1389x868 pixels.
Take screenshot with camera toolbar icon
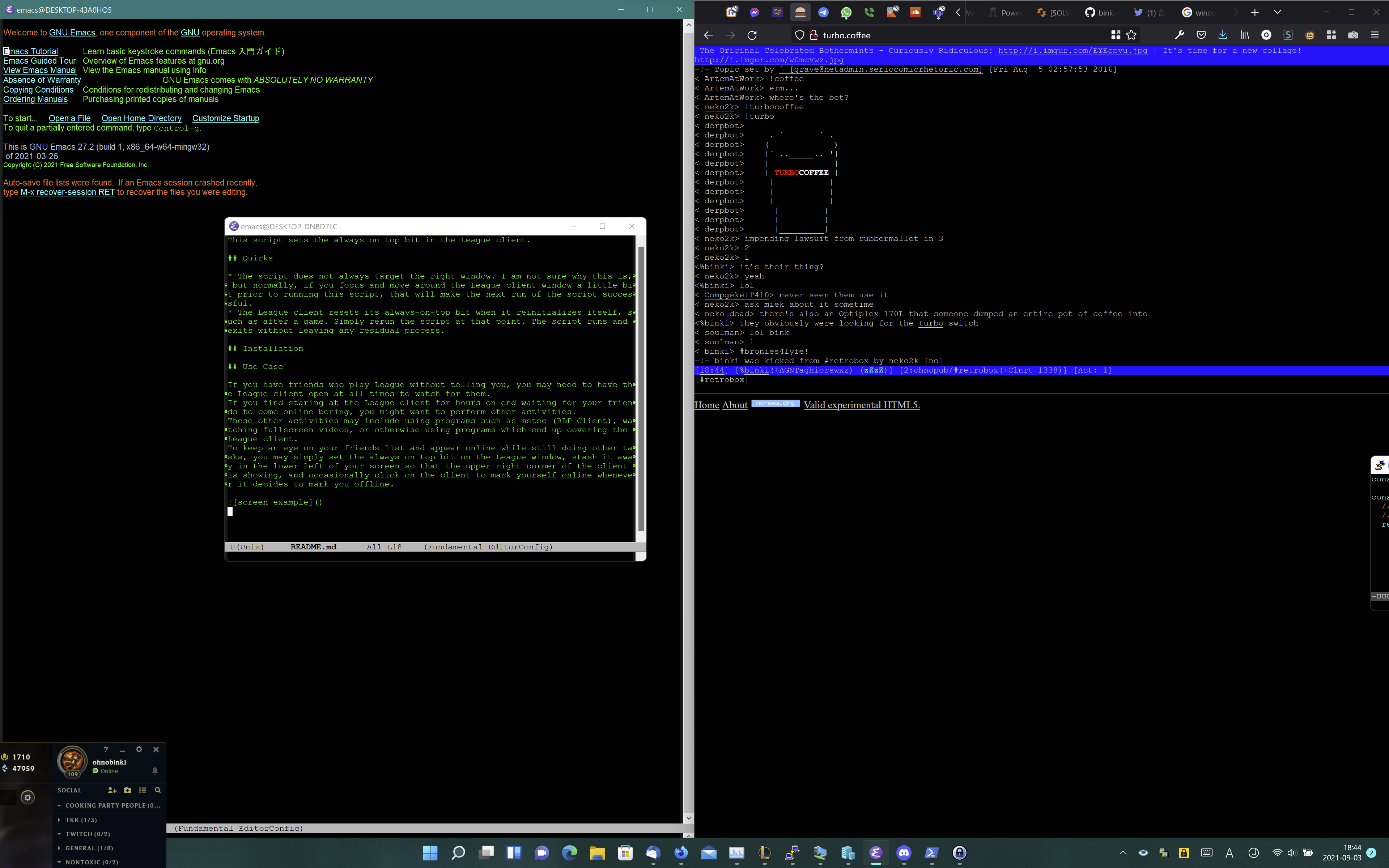[x=1353, y=35]
